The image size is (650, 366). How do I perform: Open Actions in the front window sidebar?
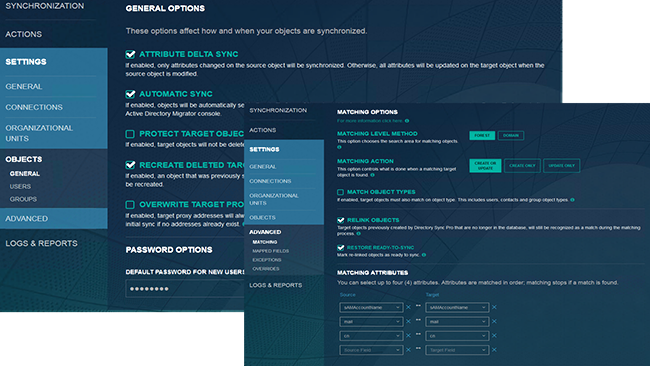(x=262, y=130)
